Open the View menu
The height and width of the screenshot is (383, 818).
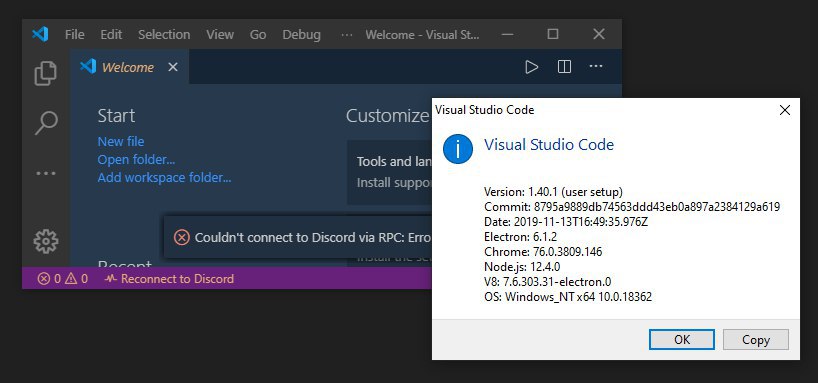tap(220, 34)
